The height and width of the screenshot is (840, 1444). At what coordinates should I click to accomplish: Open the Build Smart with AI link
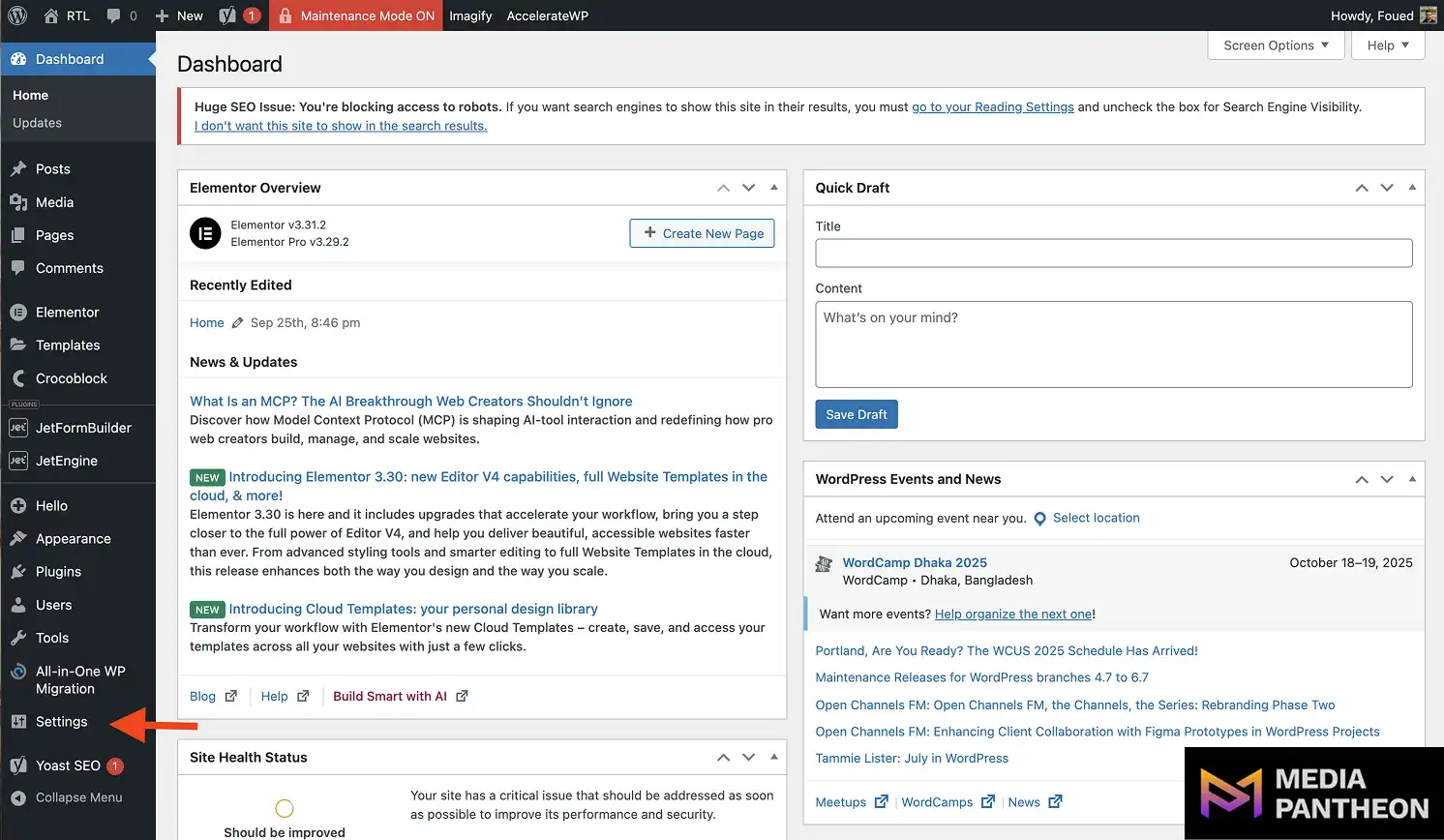click(x=400, y=696)
